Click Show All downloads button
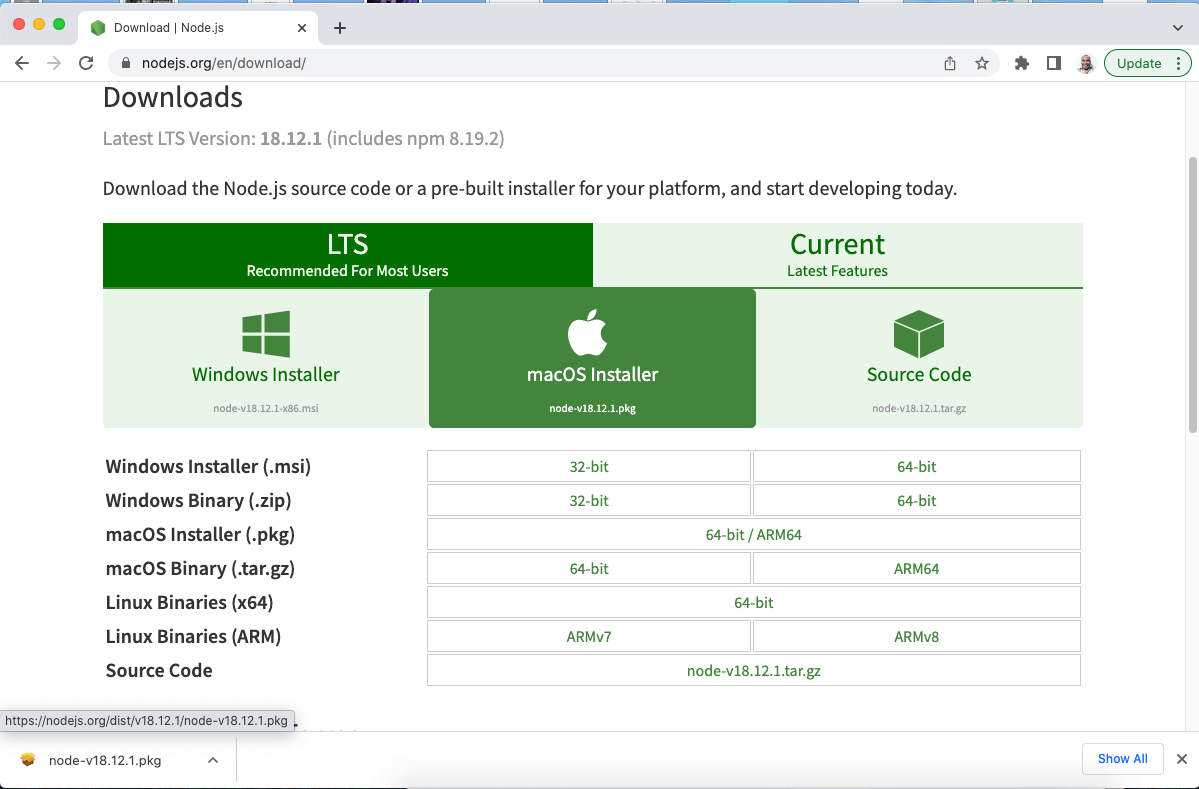 click(x=1122, y=759)
